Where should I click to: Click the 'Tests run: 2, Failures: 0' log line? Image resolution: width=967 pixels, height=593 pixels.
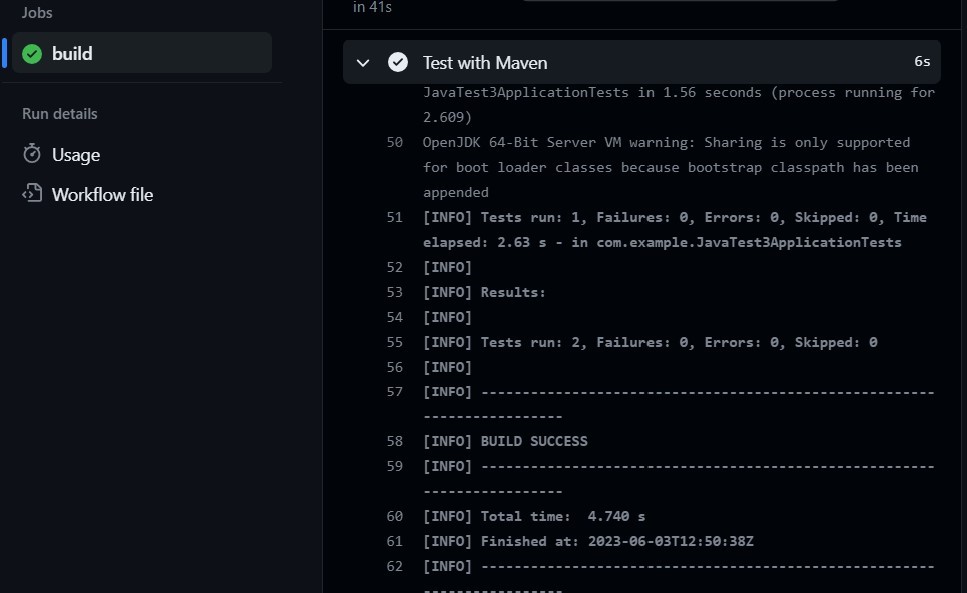(650, 342)
